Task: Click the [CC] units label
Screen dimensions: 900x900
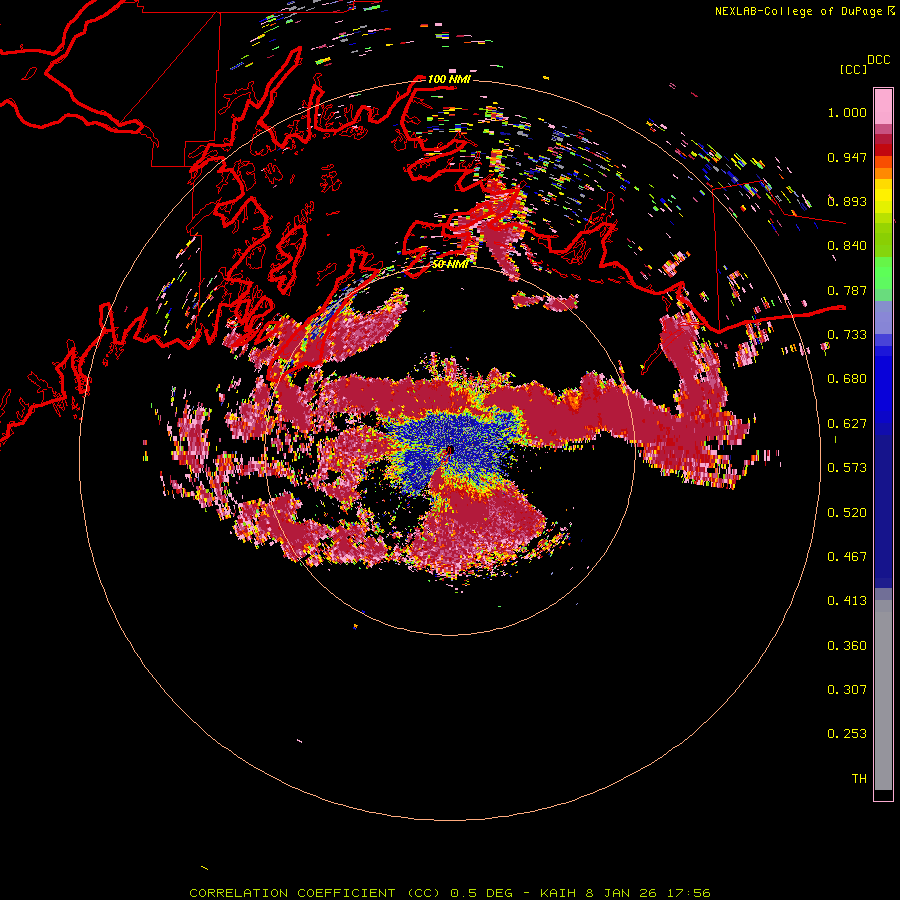Action: pos(853,69)
